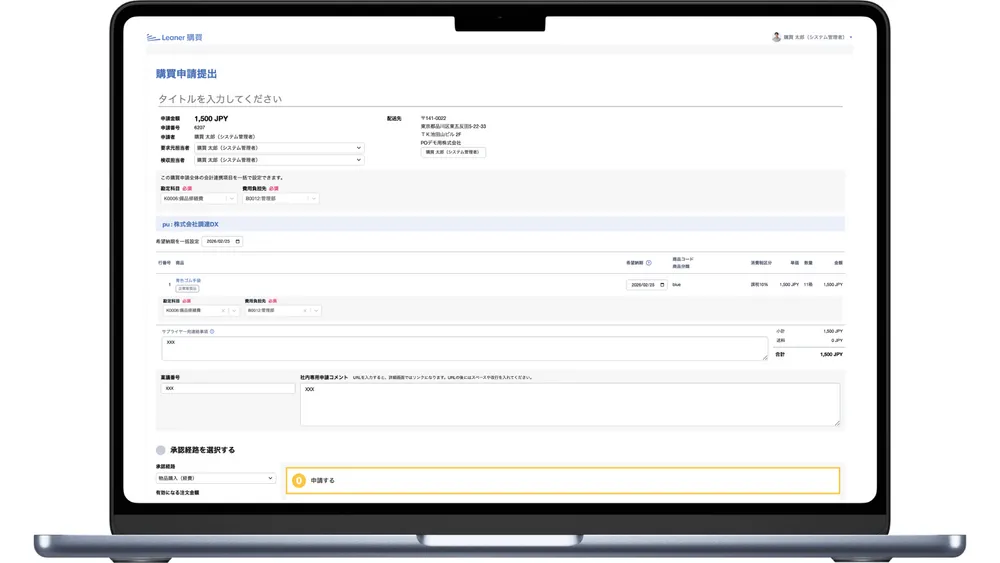Clear line item 費用負担先 with X icon

coord(305,311)
